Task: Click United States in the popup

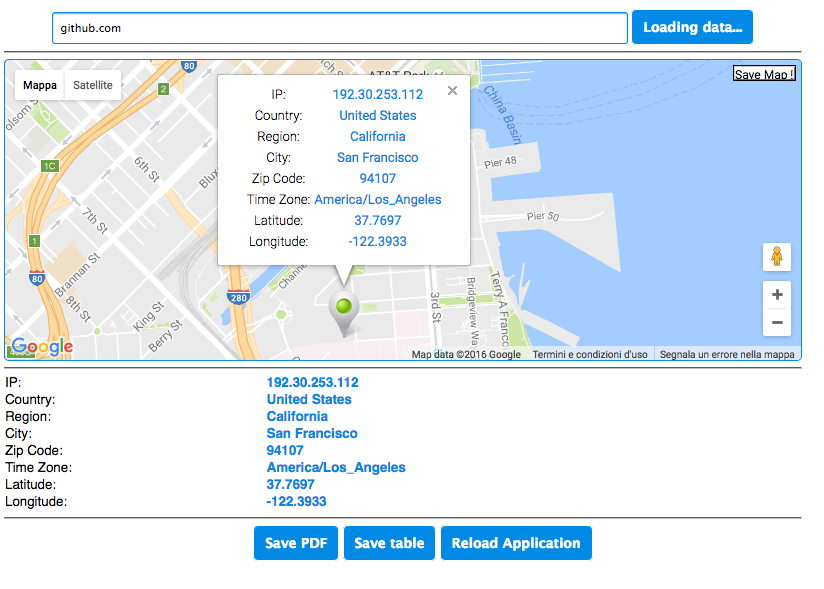Action: [378, 116]
